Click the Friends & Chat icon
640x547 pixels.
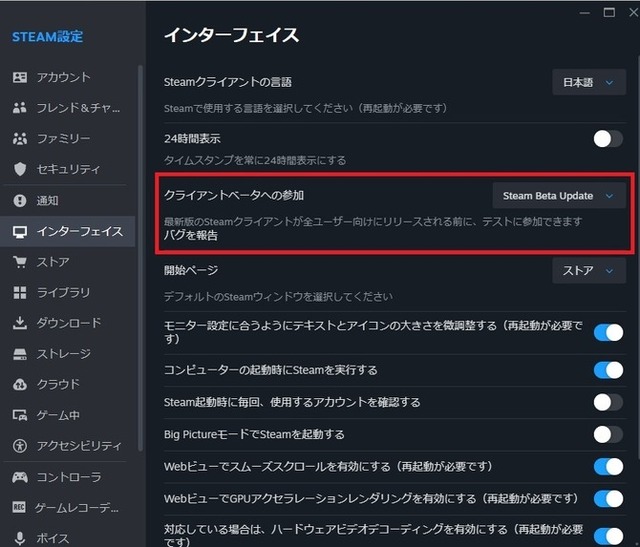coord(19,108)
